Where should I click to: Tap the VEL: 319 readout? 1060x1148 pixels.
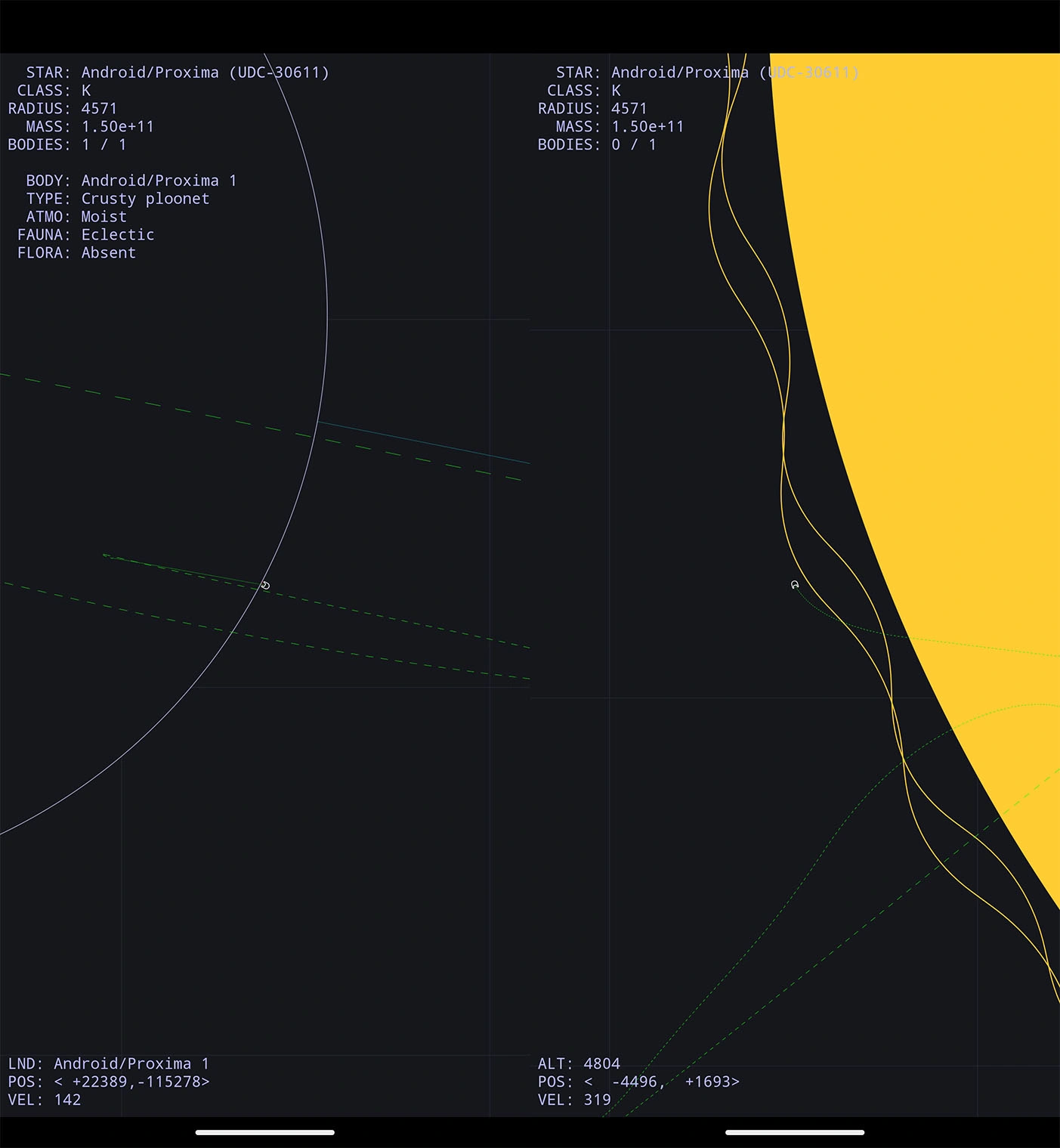574,1100
